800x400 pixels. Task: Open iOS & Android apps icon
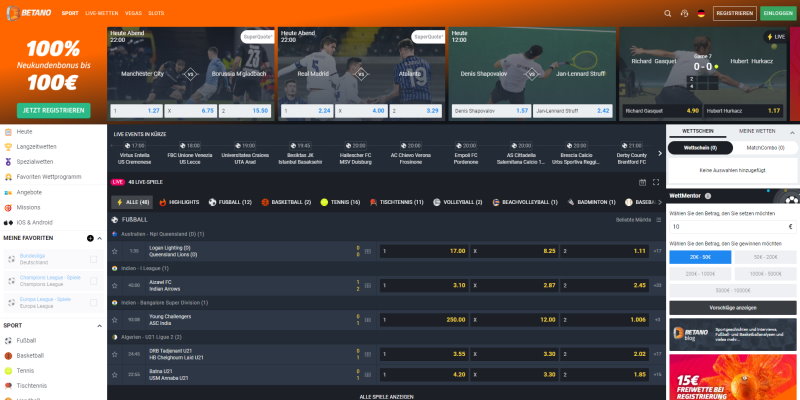click(8, 222)
